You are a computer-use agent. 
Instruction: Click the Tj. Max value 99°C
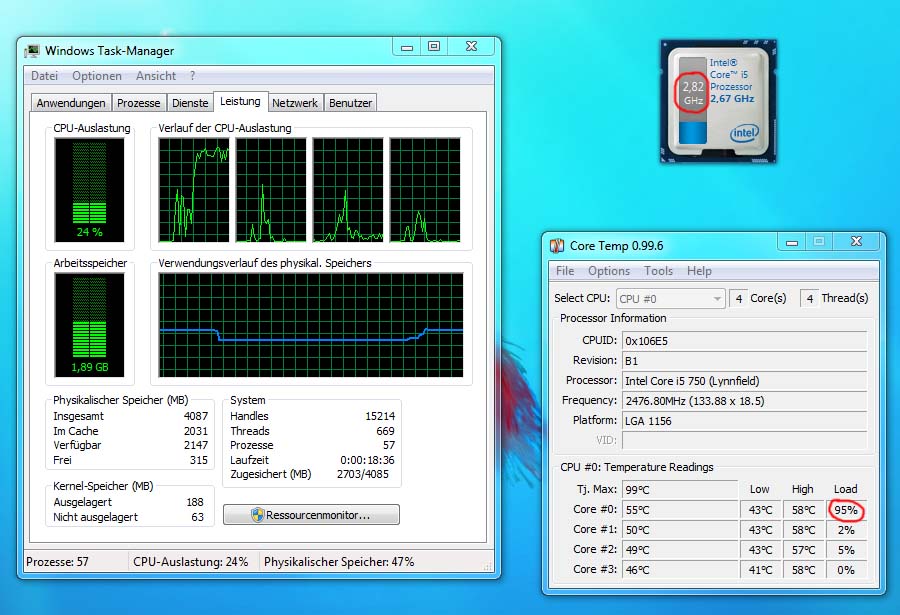click(x=680, y=490)
